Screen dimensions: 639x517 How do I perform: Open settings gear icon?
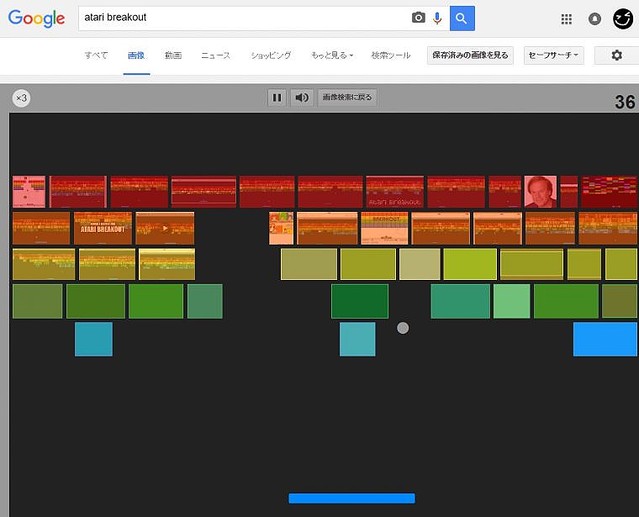coord(616,56)
